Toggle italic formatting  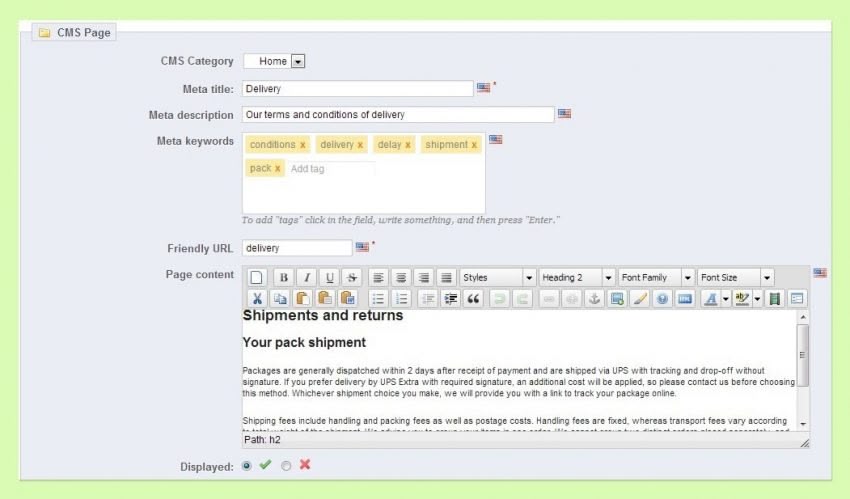click(x=306, y=277)
